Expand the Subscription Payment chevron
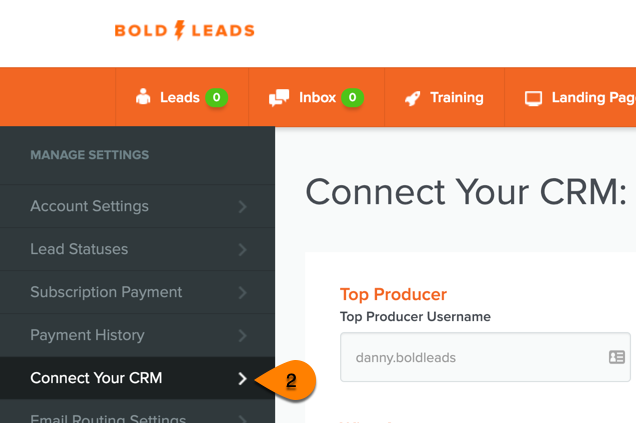 (x=242, y=292)
